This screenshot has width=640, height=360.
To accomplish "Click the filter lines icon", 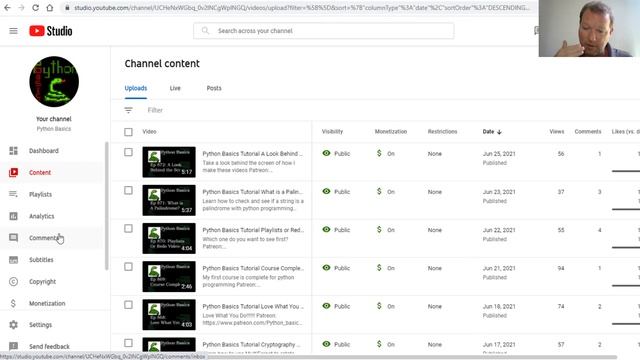I will 128,110.
